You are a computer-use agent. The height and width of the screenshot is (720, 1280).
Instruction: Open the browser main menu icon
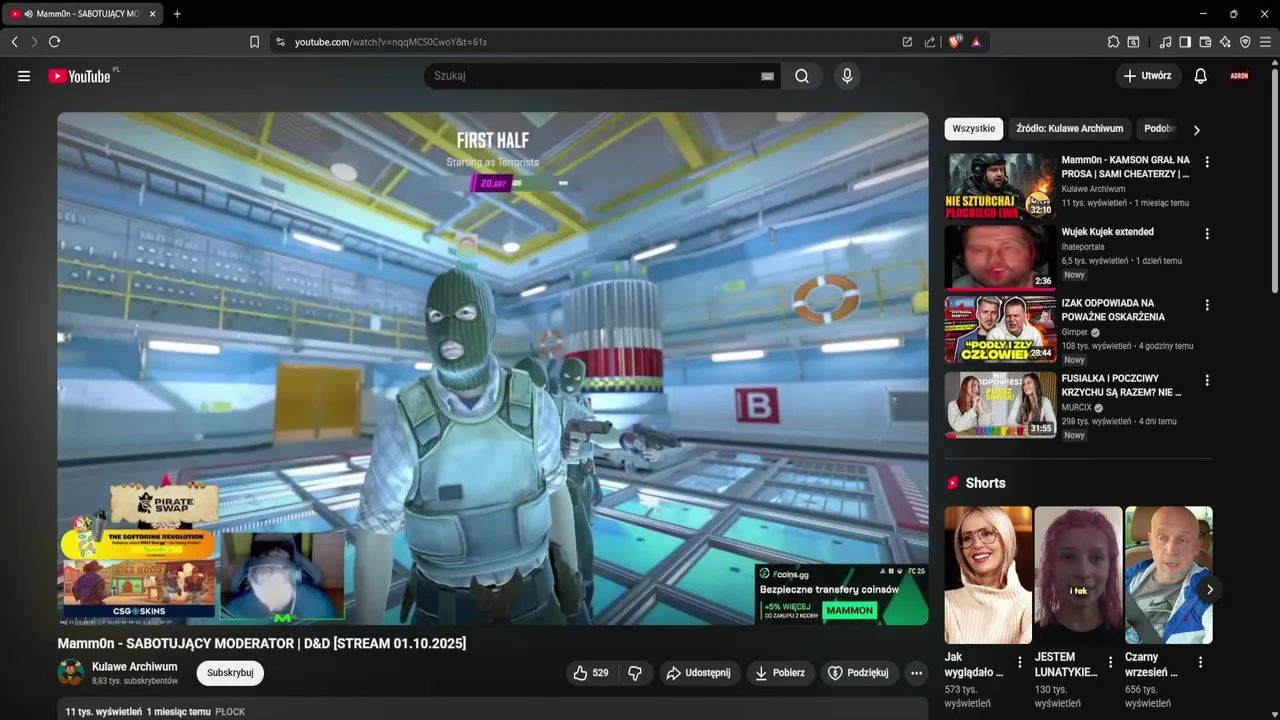[x=1265, y=42]
